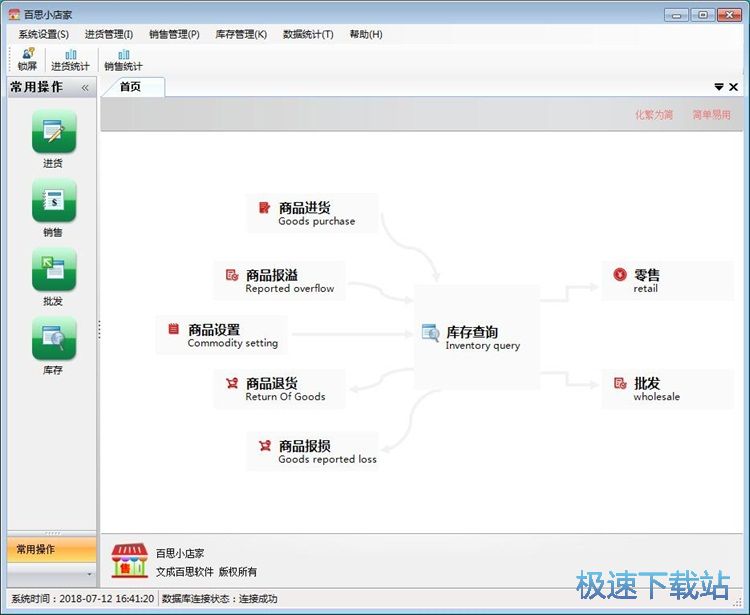Click the 商品设置 Commodity setting icon
The height and width of the screenshot is (615, 750).
174,329
